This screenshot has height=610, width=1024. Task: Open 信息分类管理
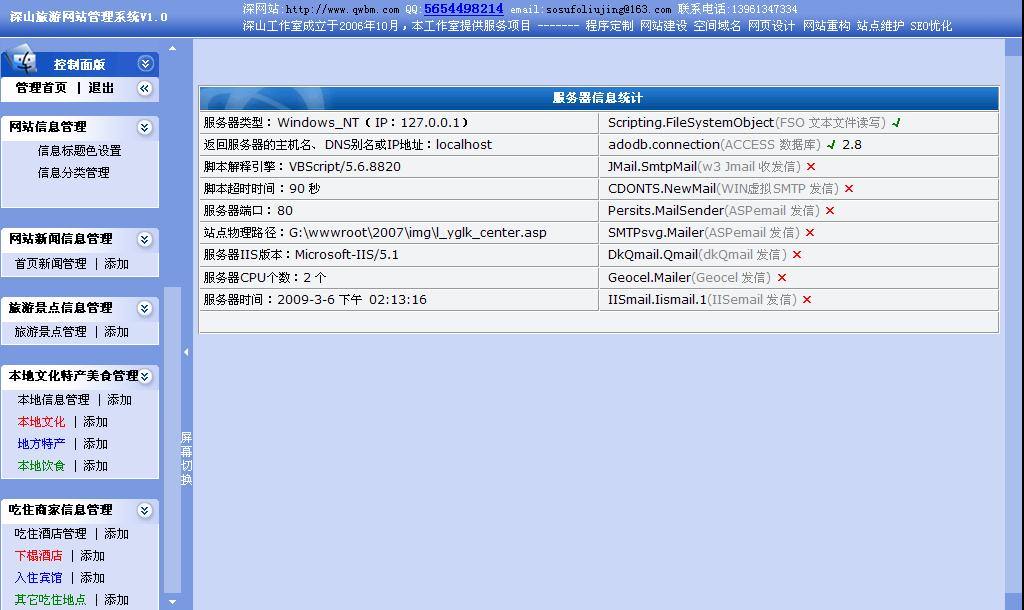click(x=73, y=173)
